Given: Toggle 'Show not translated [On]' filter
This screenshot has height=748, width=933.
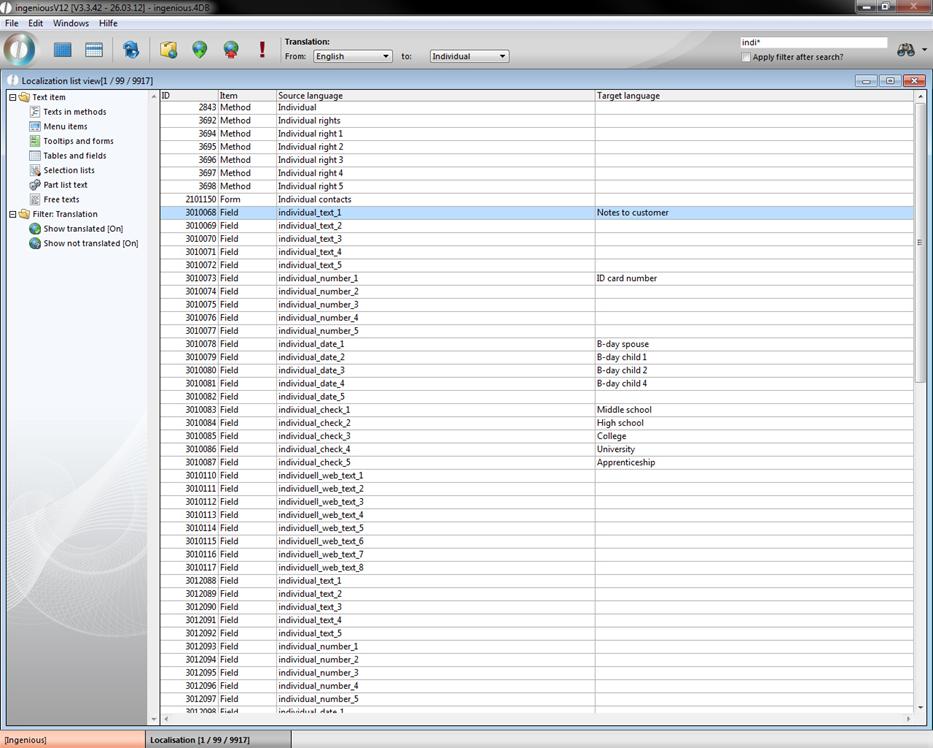Looking at the screenshot, I should pos(90,243).
